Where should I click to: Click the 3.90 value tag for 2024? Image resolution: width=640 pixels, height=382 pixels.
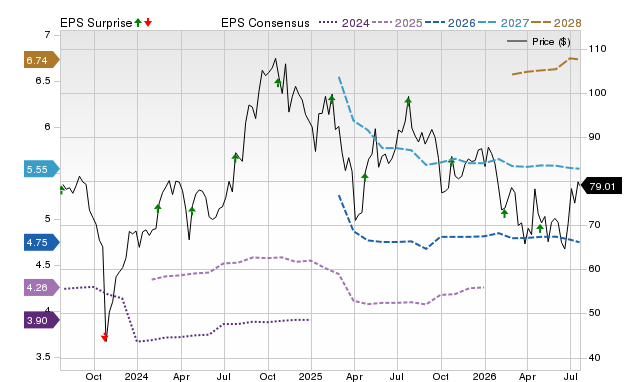(42, 320)
